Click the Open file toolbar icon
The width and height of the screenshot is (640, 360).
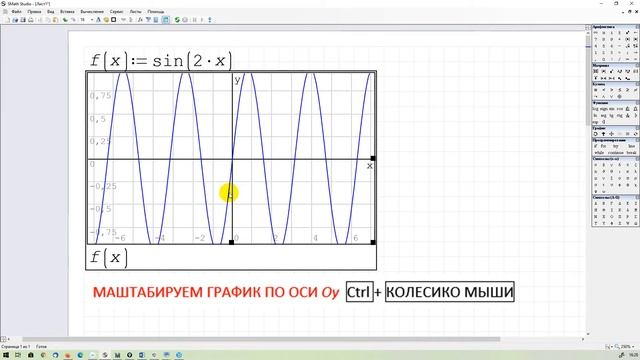[15, 20]
